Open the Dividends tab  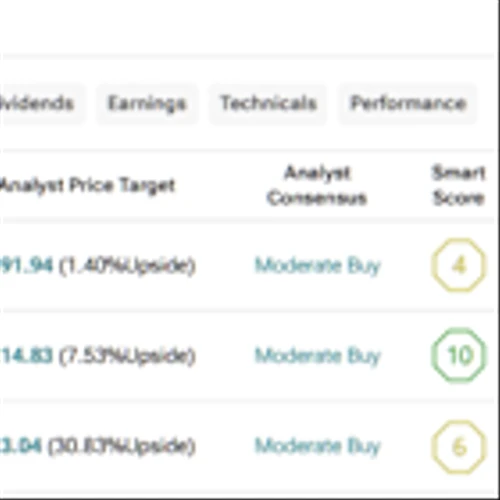(40, 104)
